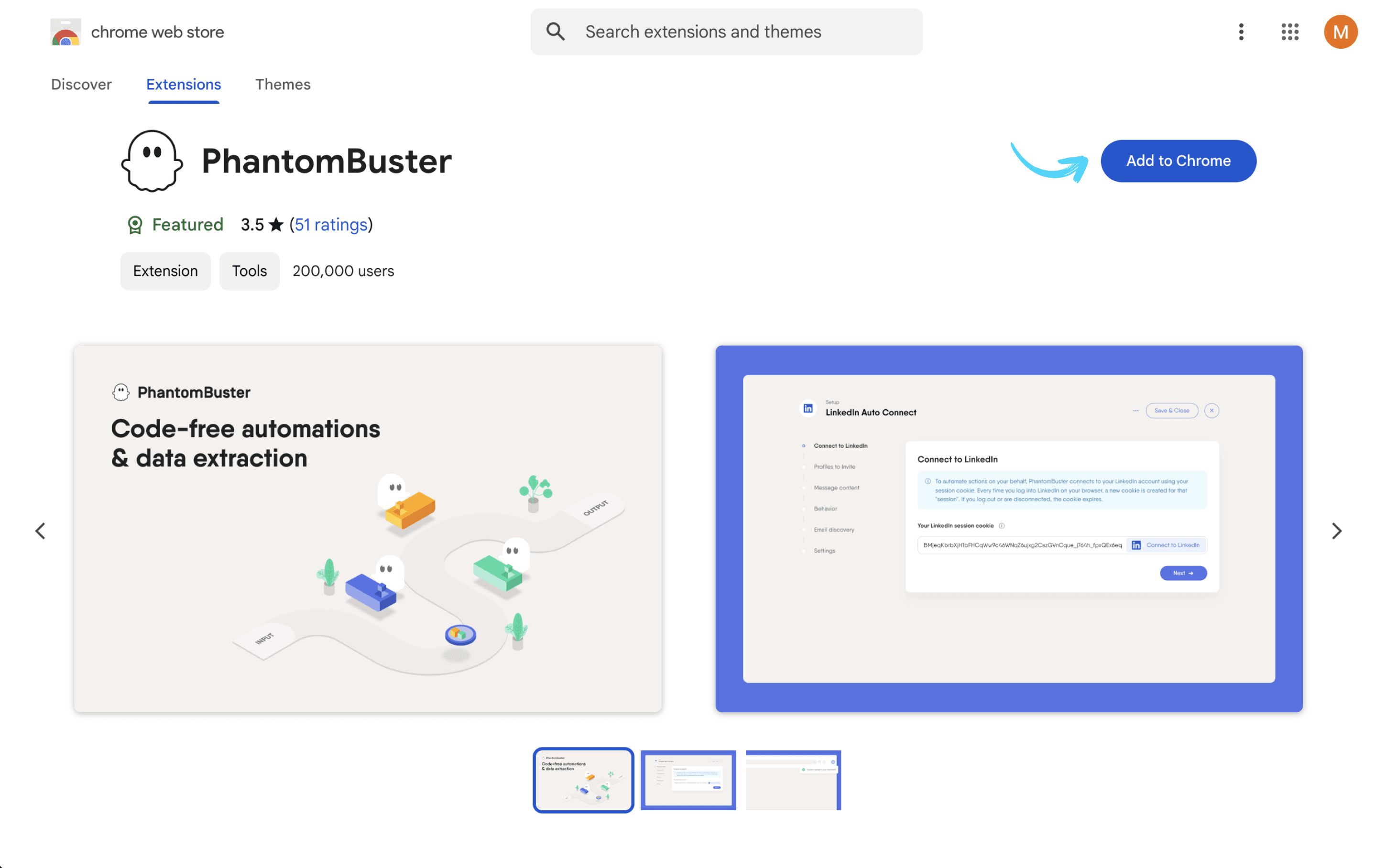
Task: Click the Extension category chip
Action: [x=165, y=271]
